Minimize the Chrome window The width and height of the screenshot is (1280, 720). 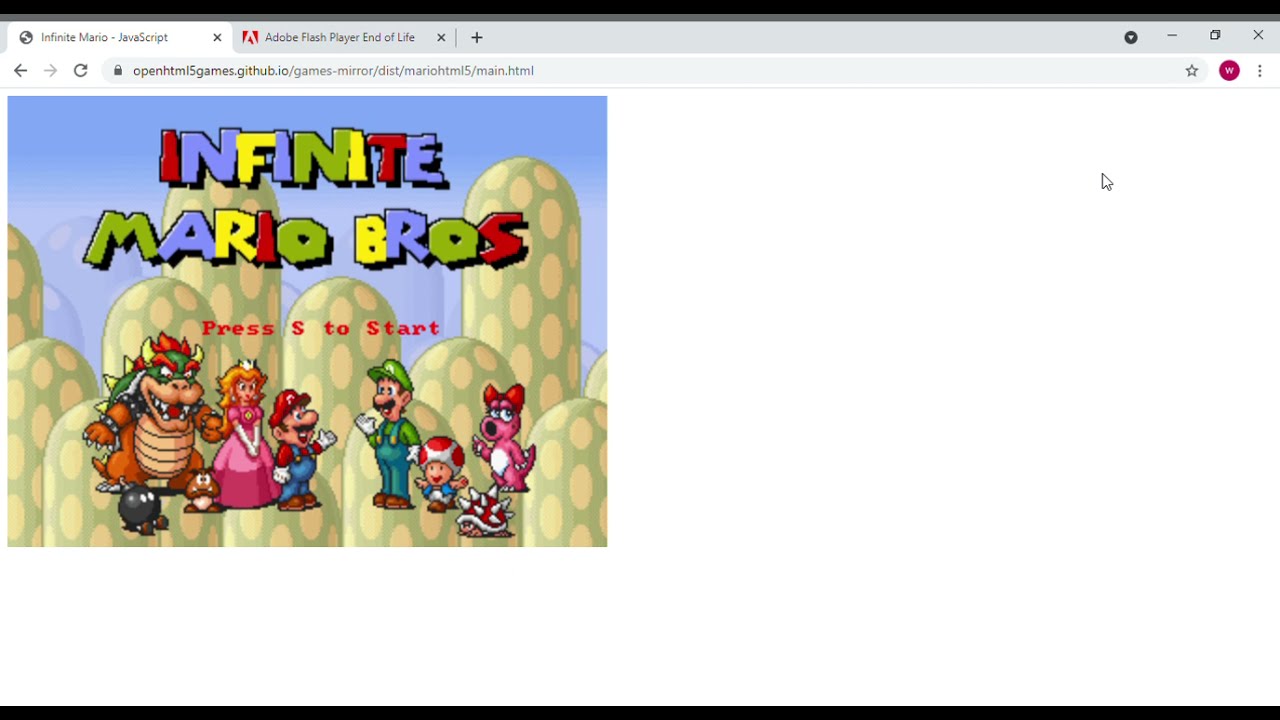[x=1172, y=36]
